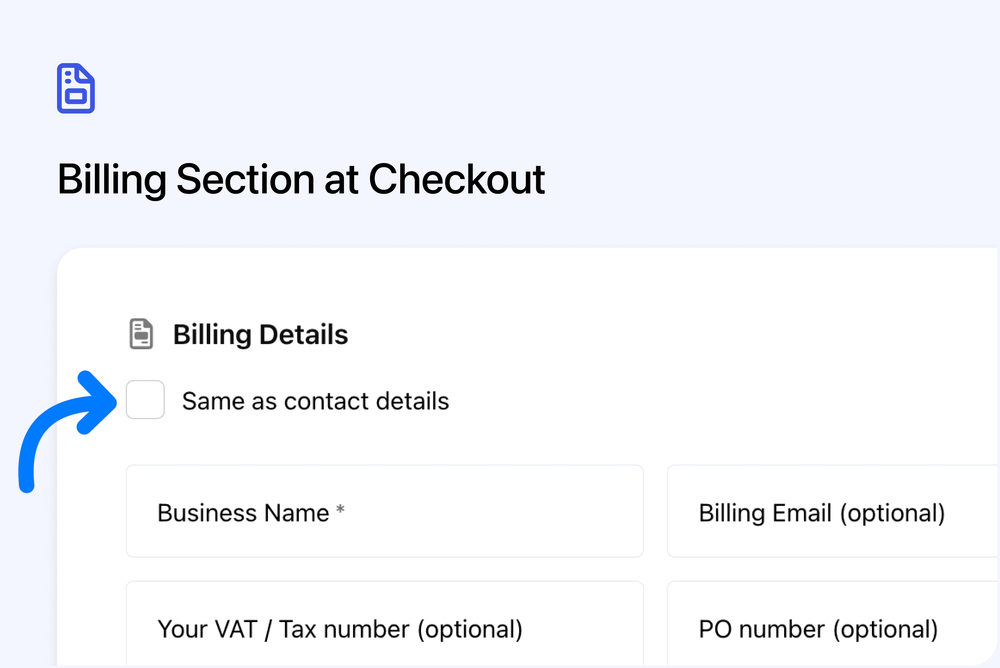Tick the checkbox beside Same as contact details
The height and width of the screenshot is (668, 1000).
[145, 399]
